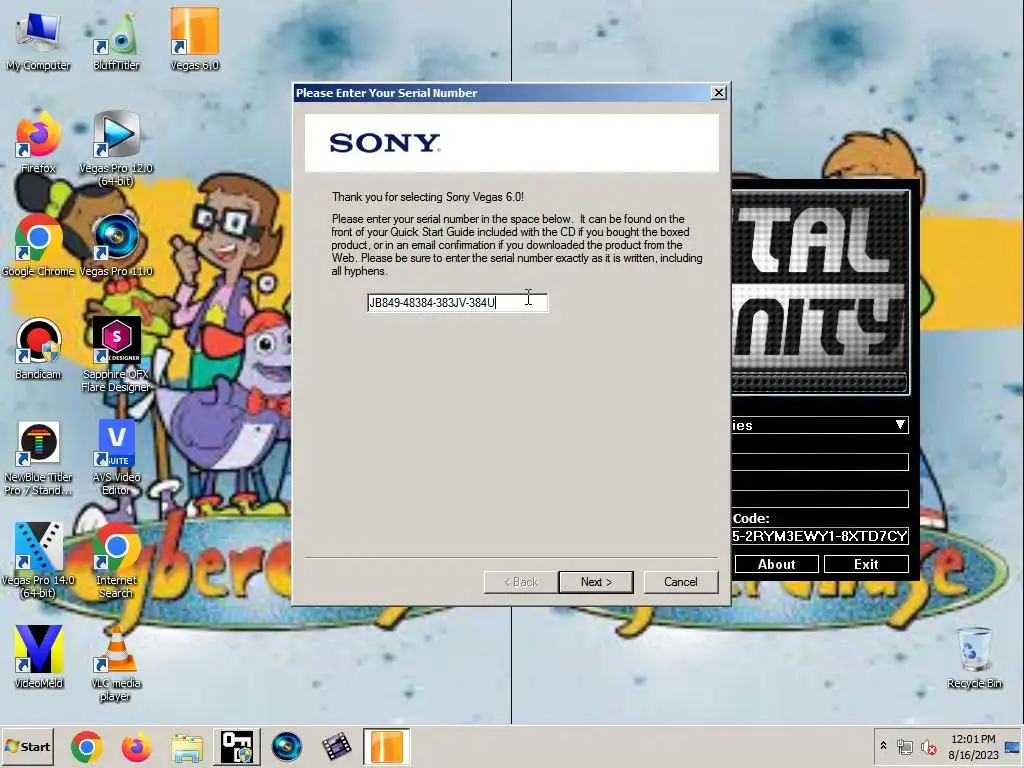Expand the keygen product dropdown

tap(900, 425)
